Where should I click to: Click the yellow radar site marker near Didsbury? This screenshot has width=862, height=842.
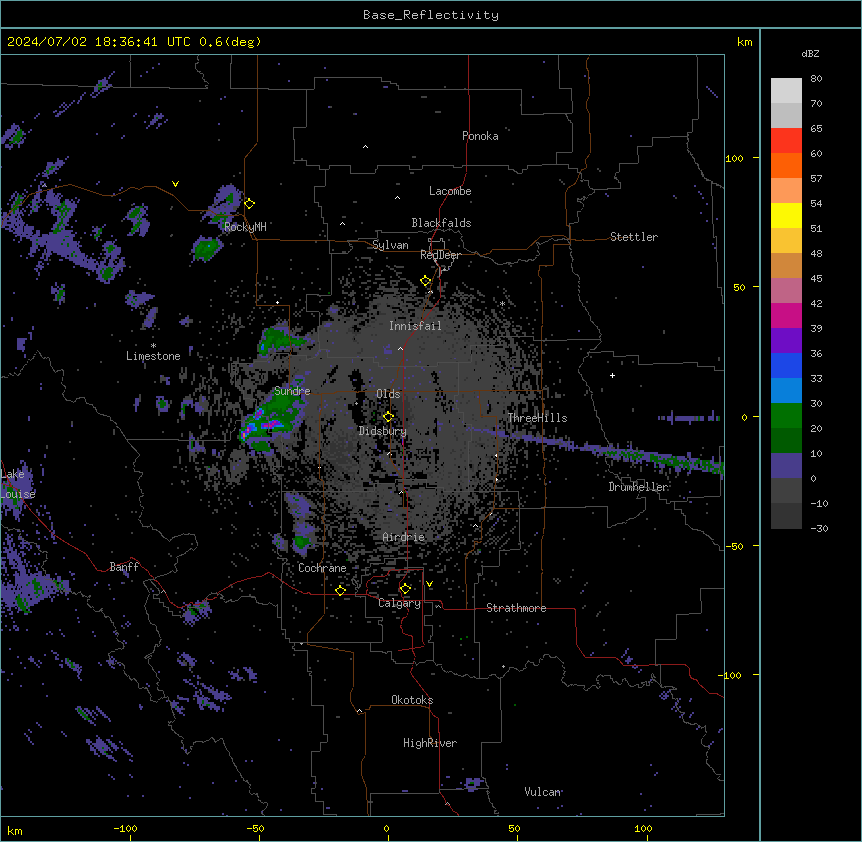(388, 417)
